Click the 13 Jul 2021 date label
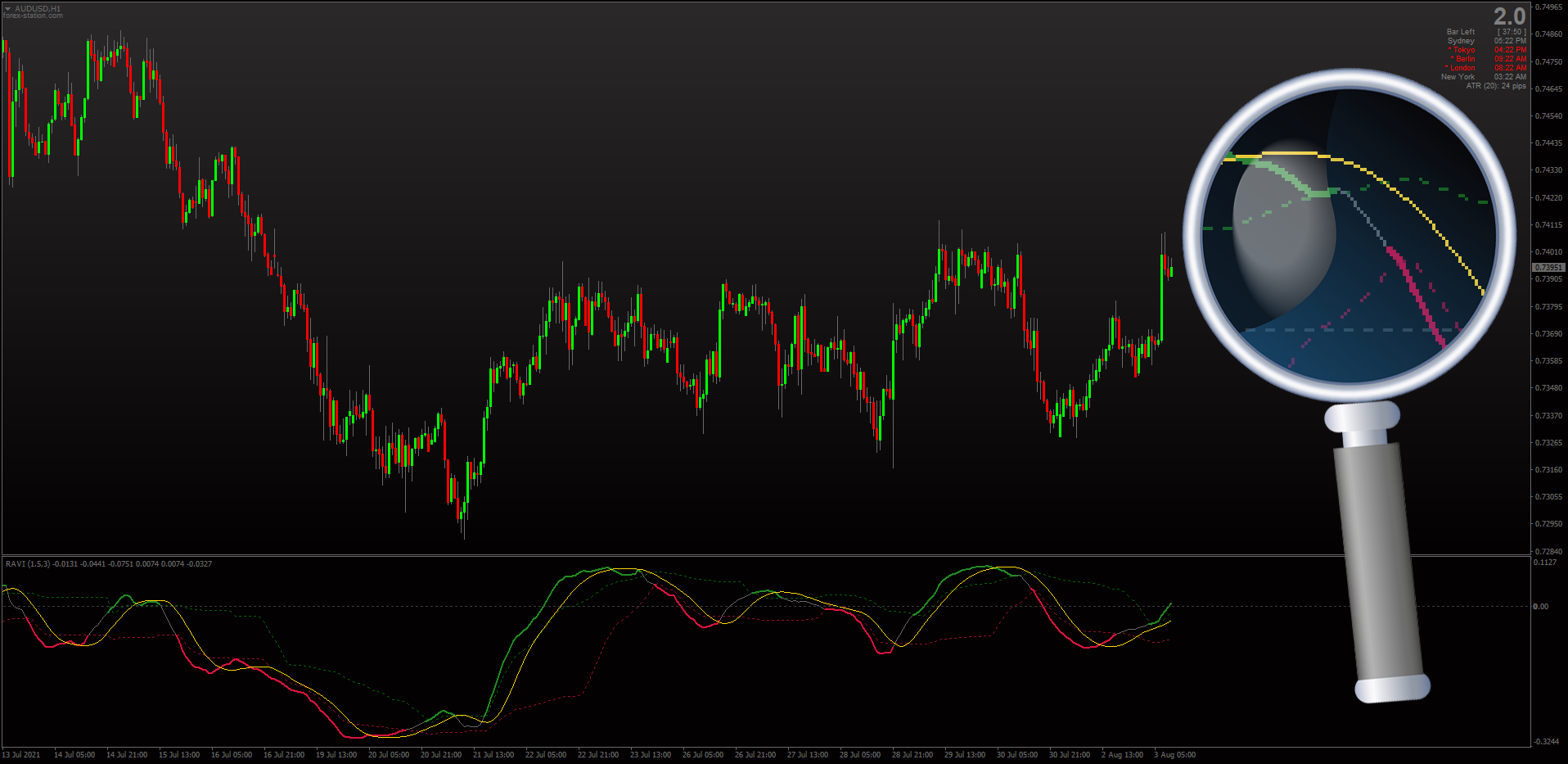 (21, 755)
